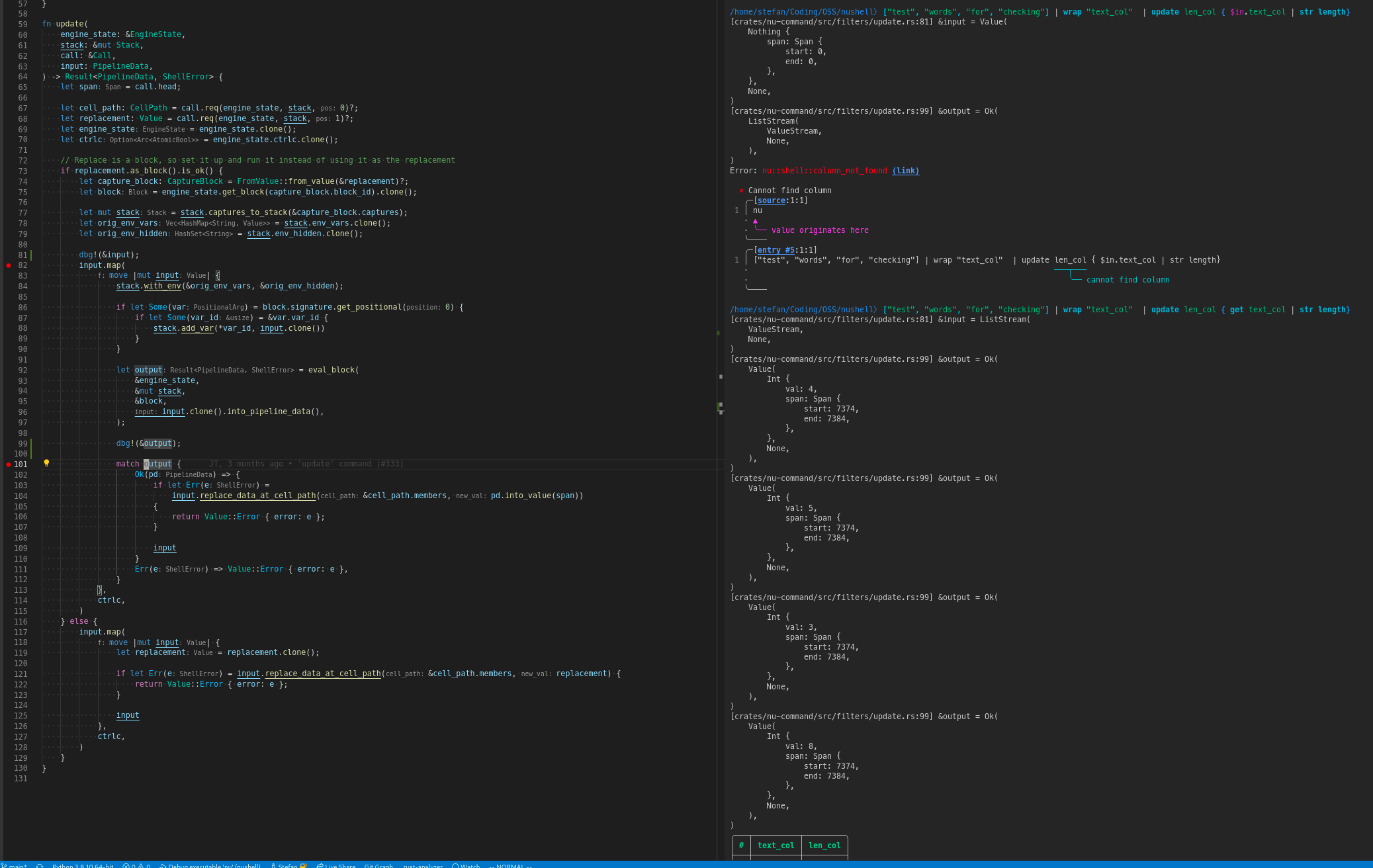Screen dimensions: 1373x868
Task: Open the source:1:1 link in error output
Action: pyautogui.click(x=771, y=200)
